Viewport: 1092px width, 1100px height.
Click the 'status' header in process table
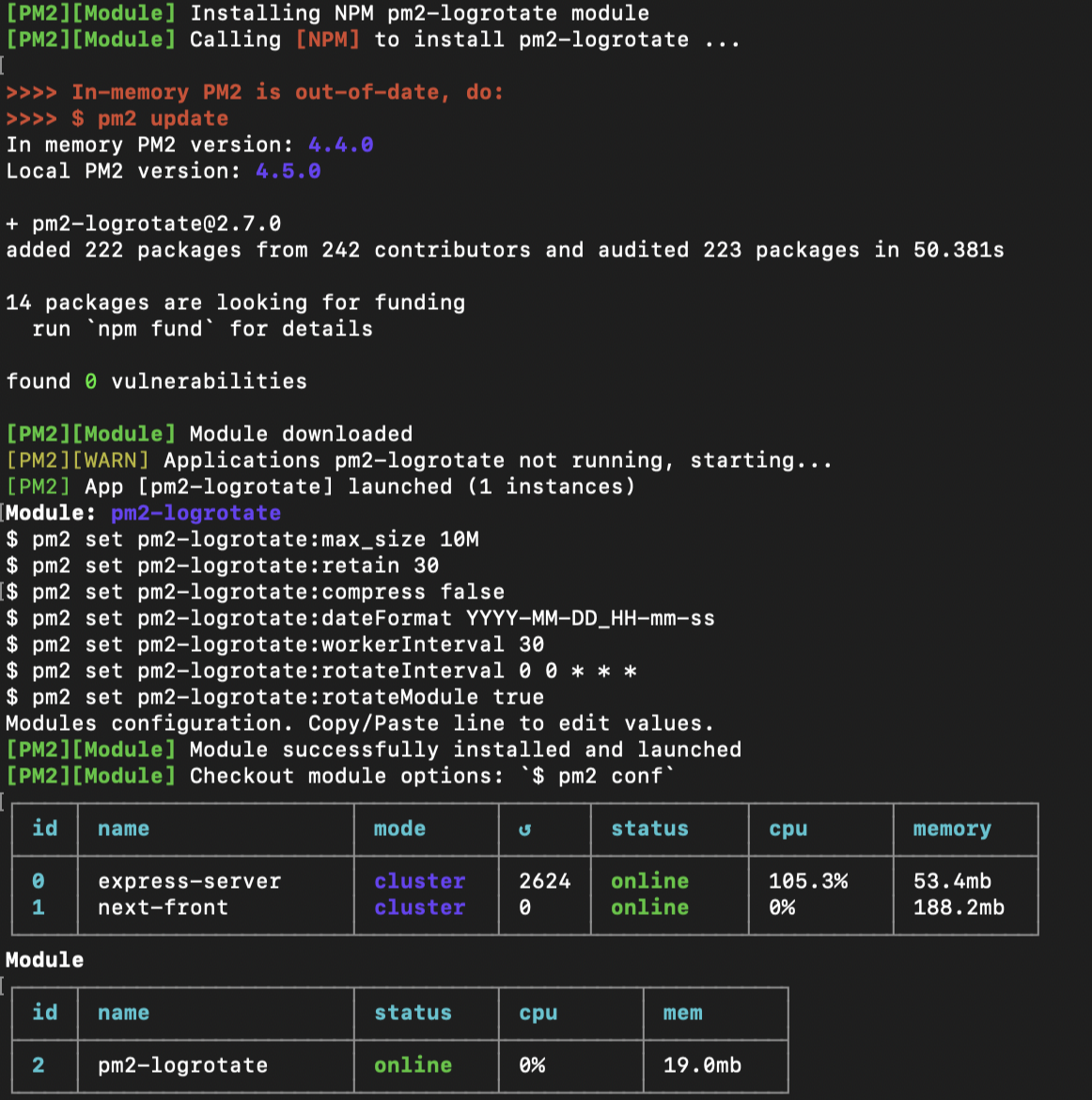650,829
